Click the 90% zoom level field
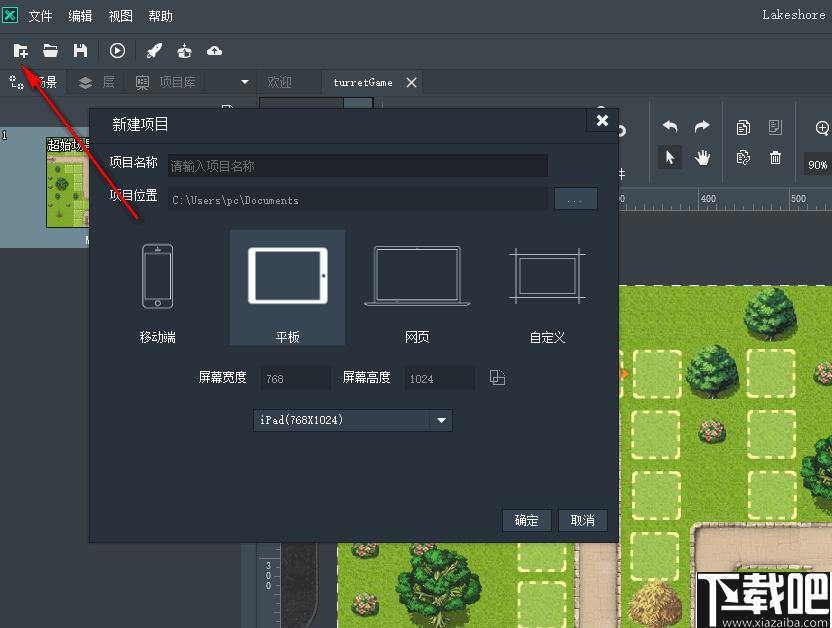The height and width of the screenshot is (628, 832). tap(818, 165)
